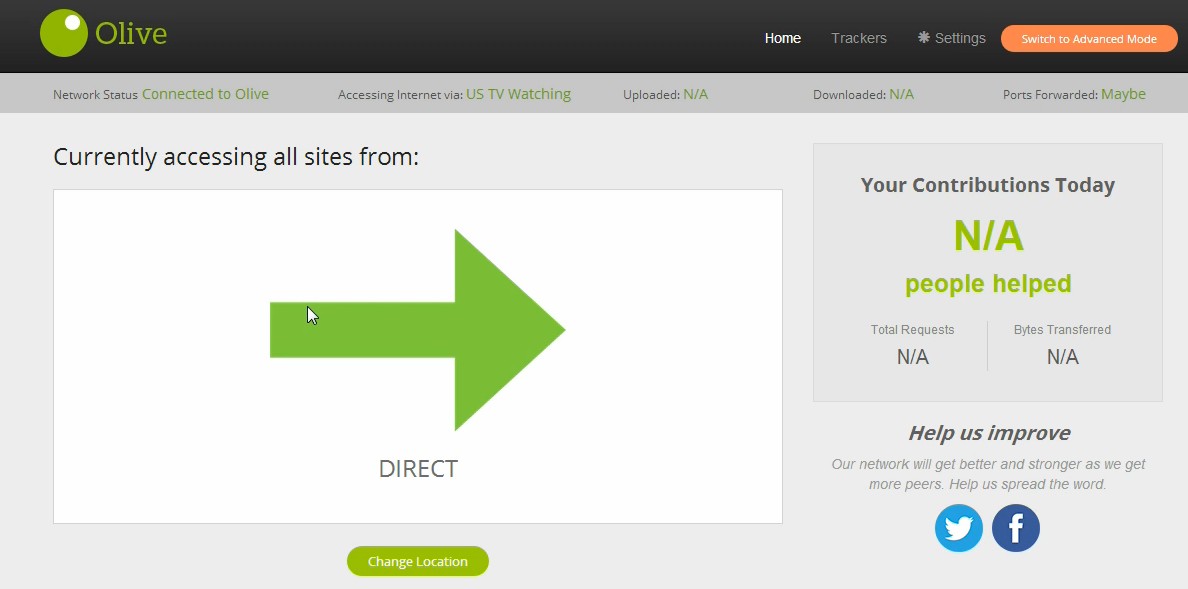Open the Trackers page

coord(858,38)
